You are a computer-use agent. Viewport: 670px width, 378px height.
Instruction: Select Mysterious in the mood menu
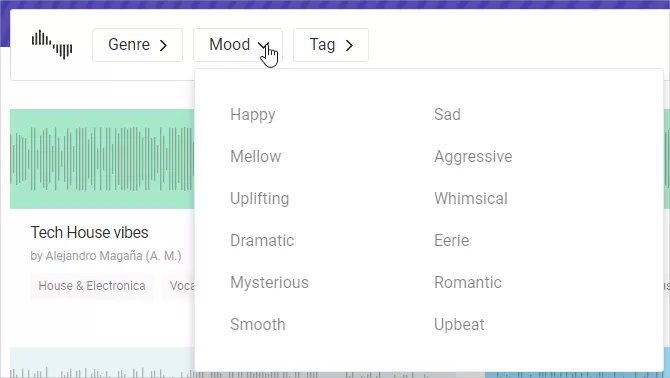pyautogui.click(x=269, y=282)
